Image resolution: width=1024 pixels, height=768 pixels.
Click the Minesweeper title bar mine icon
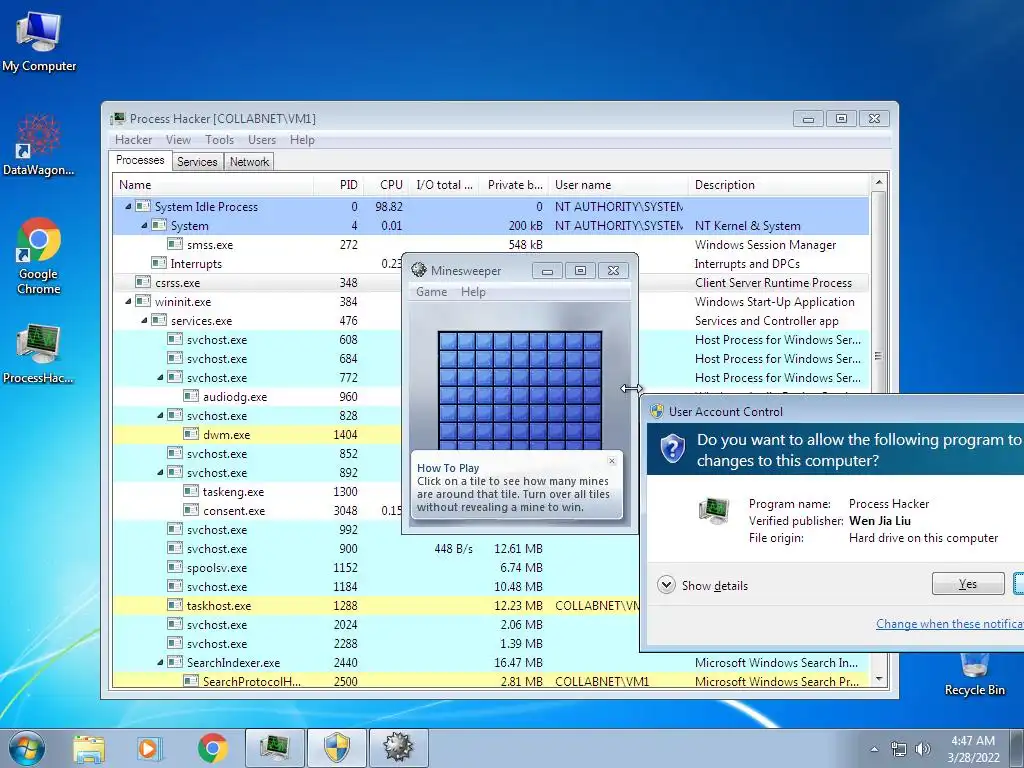(419, 270)
